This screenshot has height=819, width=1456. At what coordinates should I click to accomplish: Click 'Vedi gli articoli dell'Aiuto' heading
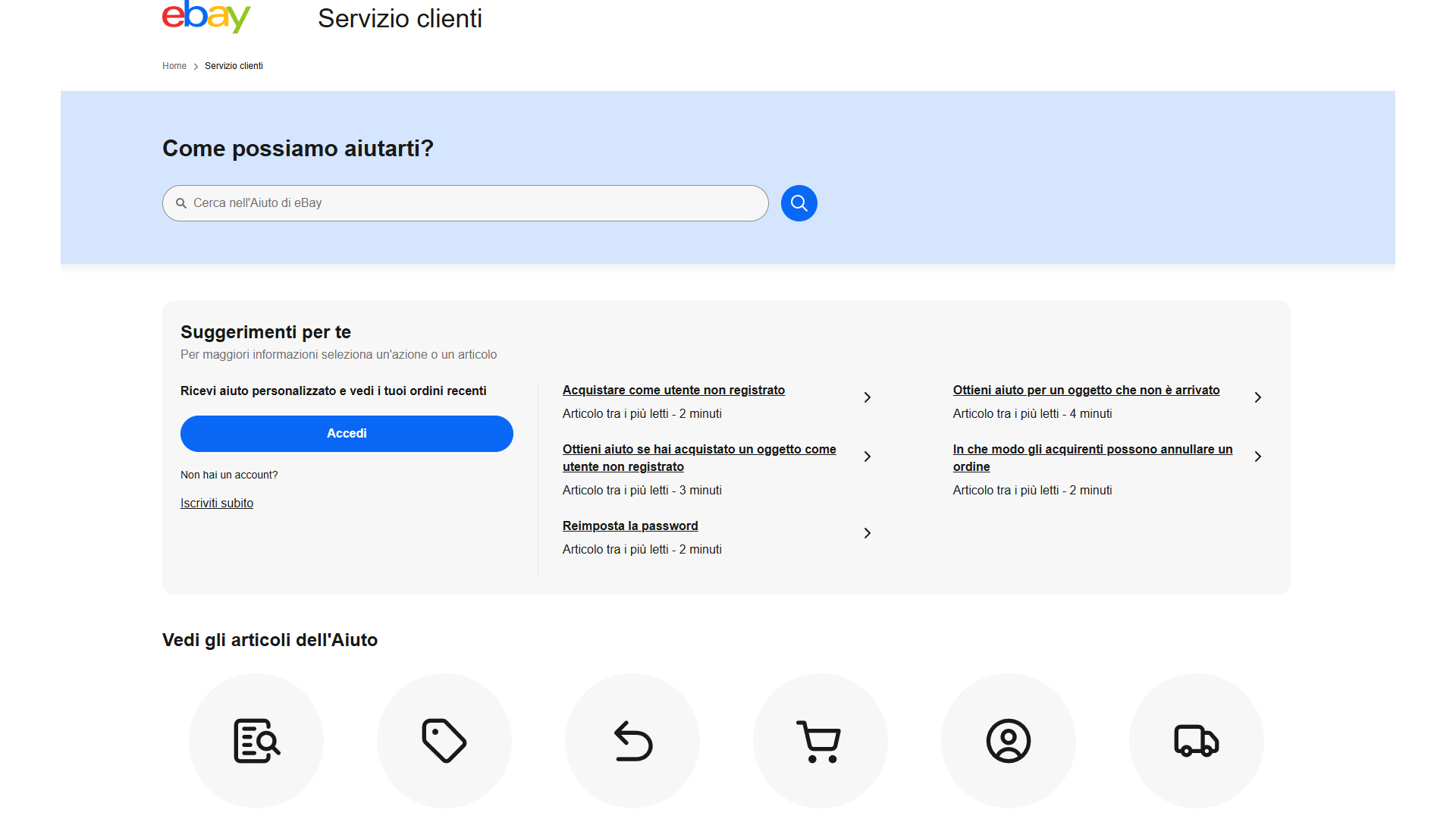(270, 640)
